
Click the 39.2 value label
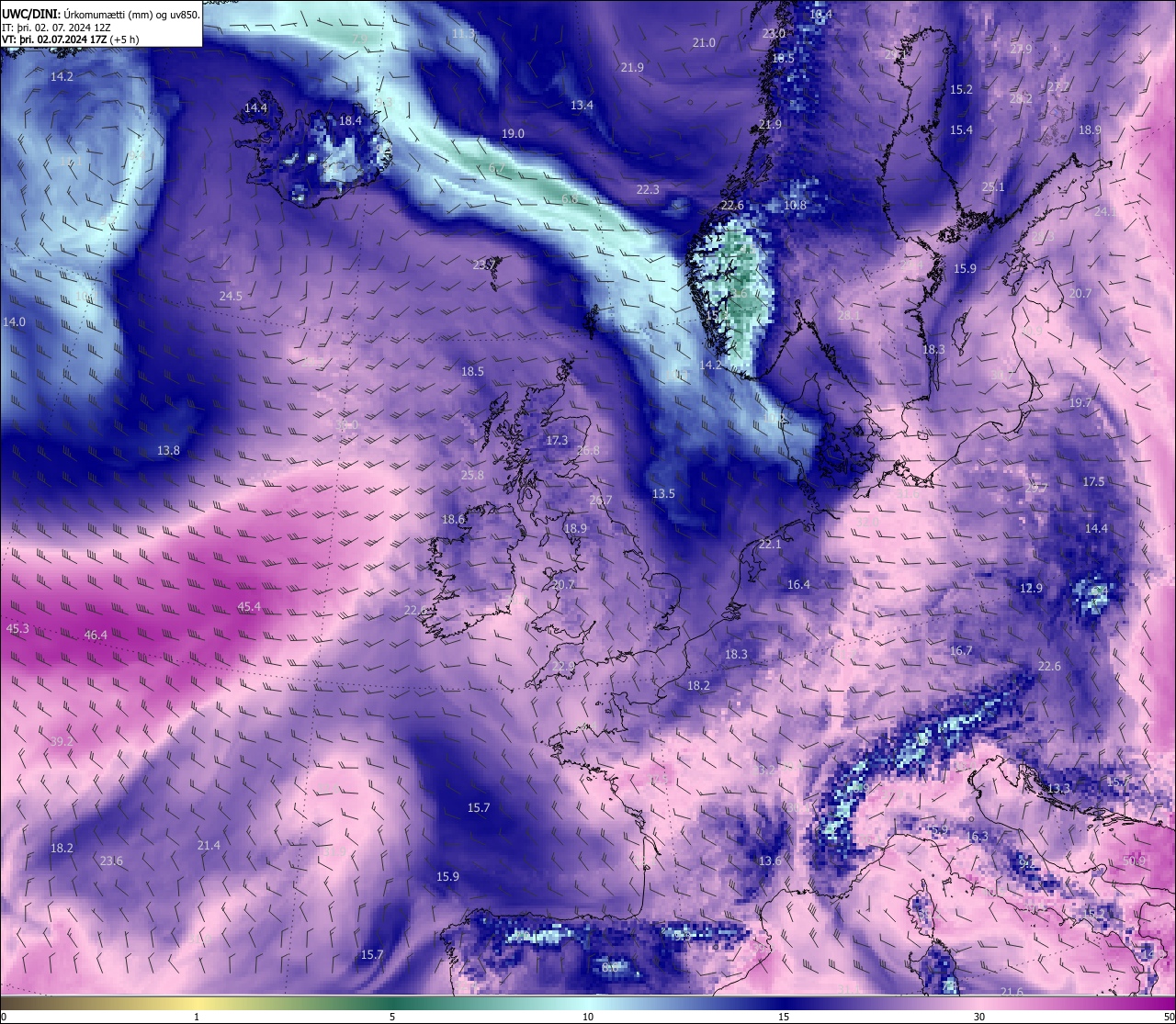62,741
